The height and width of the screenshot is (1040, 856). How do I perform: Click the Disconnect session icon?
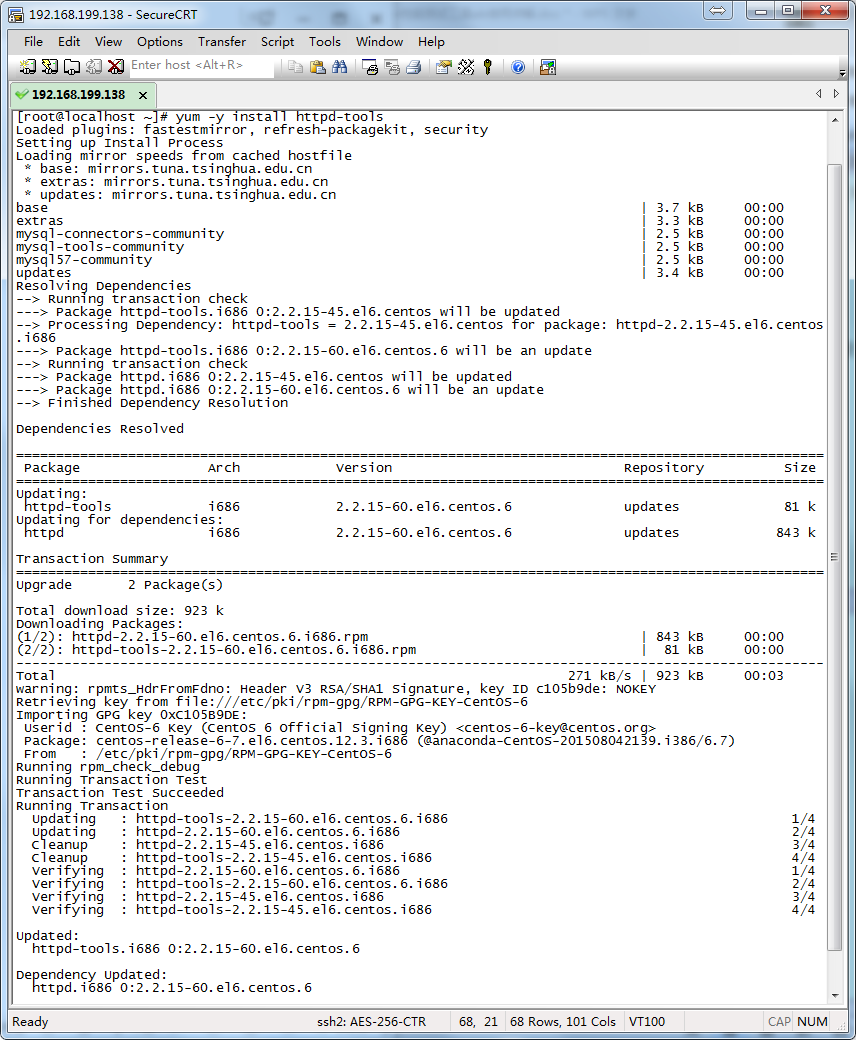click(115, 67)
